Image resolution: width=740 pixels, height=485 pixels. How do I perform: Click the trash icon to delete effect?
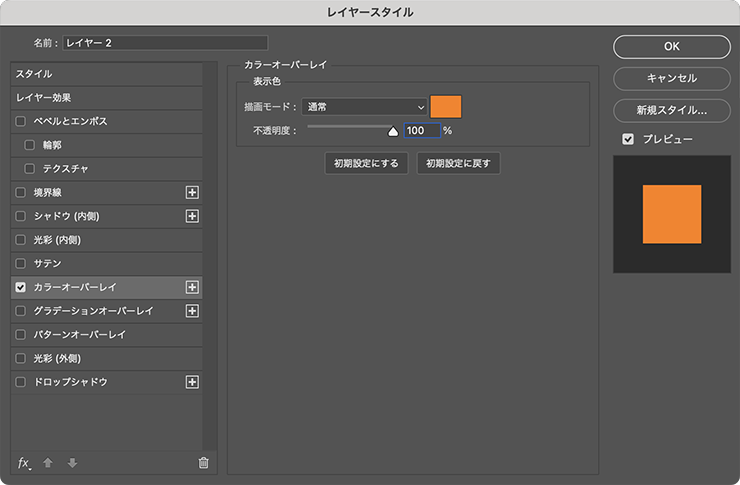click(204, 462)
